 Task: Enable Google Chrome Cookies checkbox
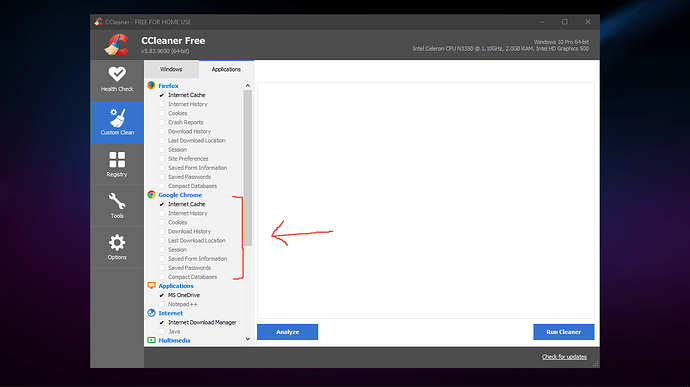point(161,222)
